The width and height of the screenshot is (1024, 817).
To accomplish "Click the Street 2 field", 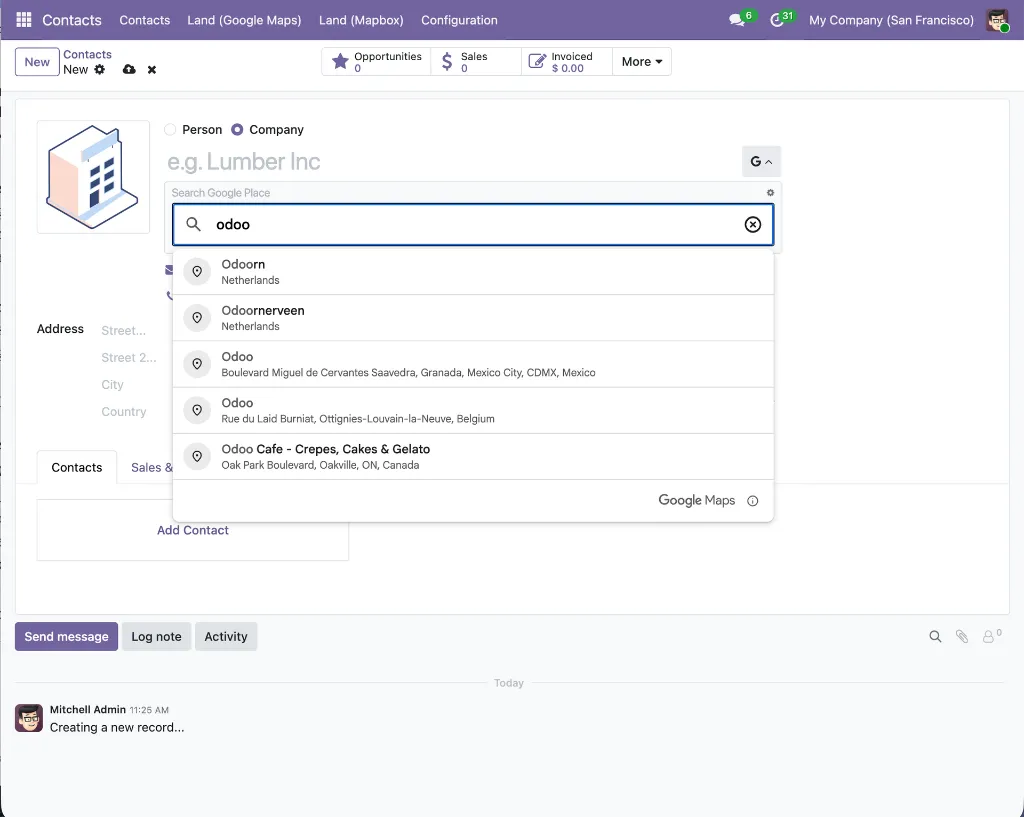I will click(129, 358).
